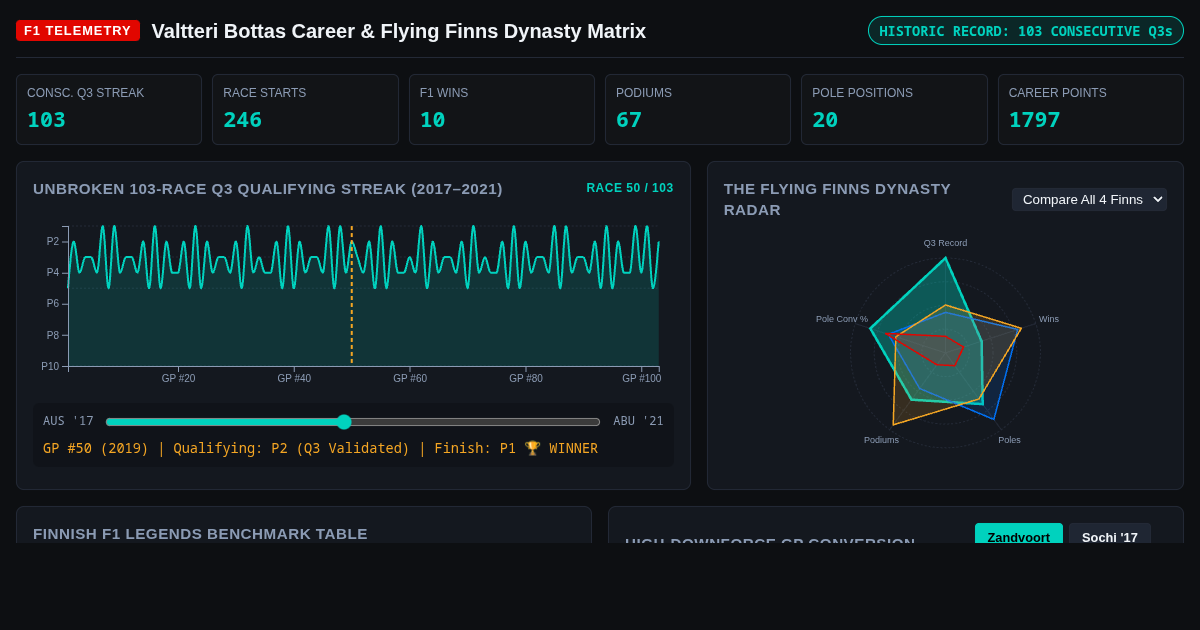
Task: Click the Podiums radar axis label
Action: click(881, 440)
